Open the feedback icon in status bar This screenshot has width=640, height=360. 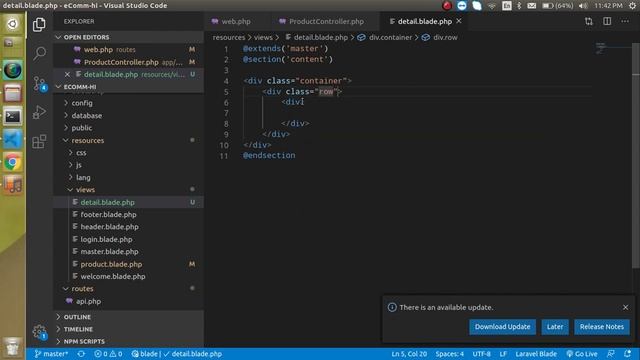(611, 354)
